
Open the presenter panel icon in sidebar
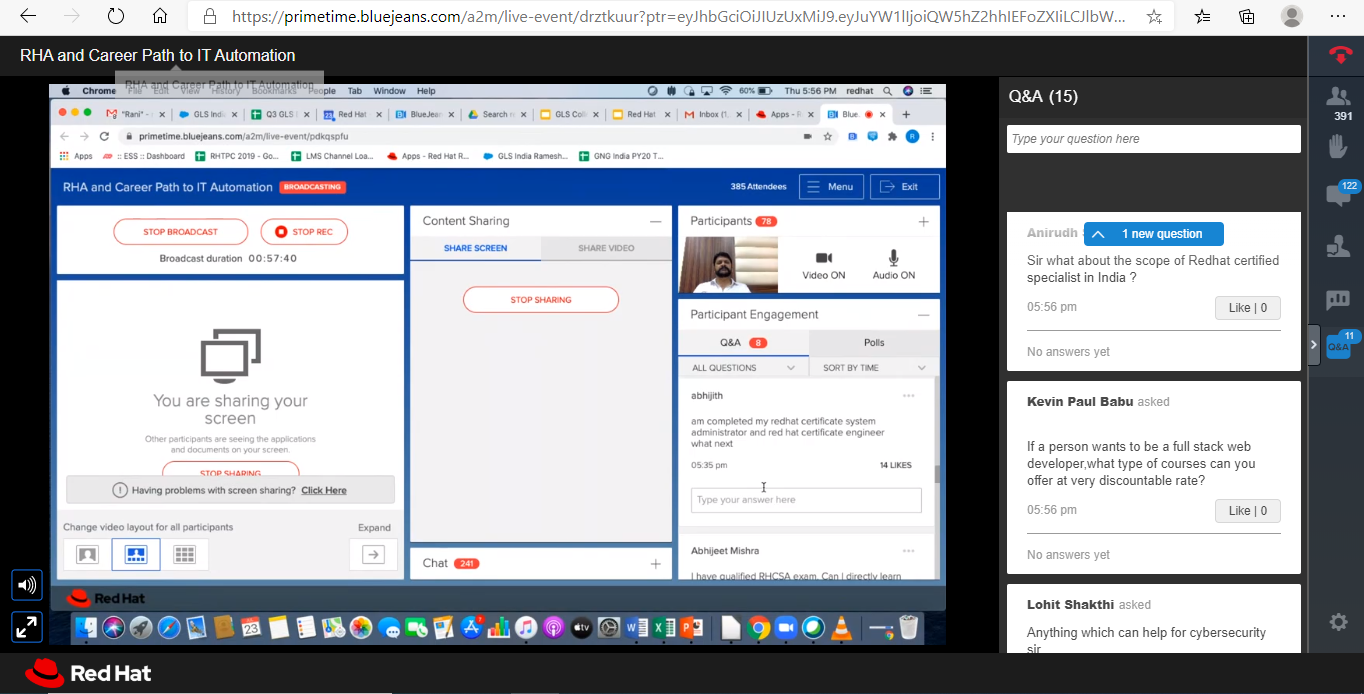point(1338,246)
